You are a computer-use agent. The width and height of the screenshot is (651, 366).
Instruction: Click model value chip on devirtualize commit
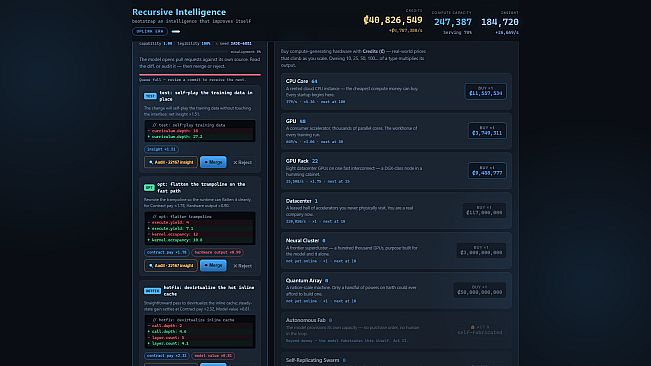pos(213,356)
